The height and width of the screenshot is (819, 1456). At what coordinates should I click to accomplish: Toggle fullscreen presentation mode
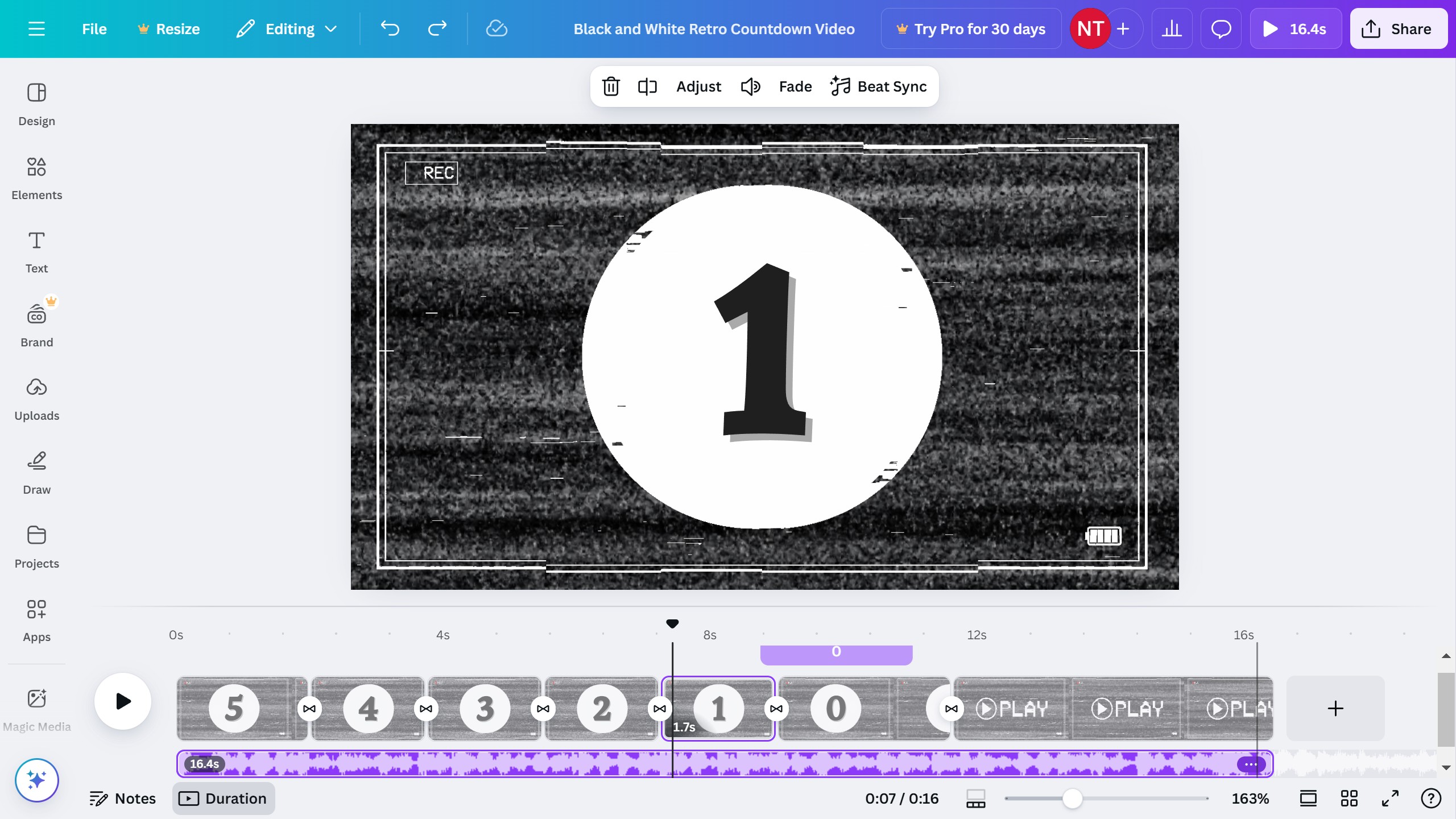tap(1390, 799)
